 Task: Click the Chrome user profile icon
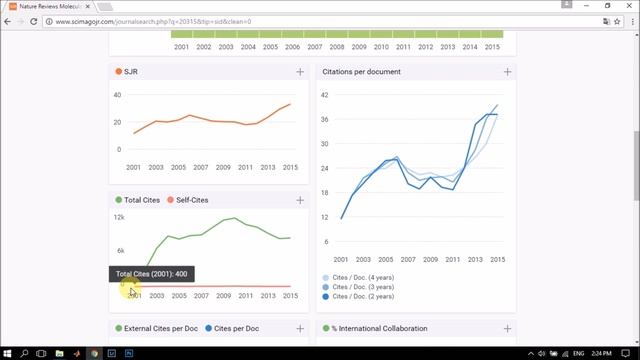point(567,4)
